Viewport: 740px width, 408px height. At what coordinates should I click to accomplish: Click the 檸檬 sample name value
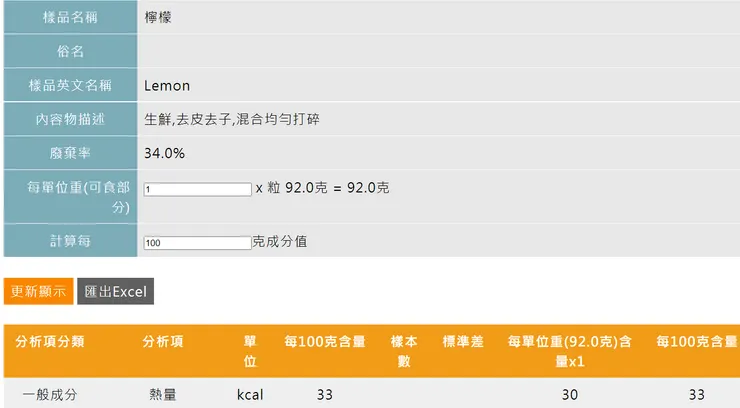tap(158, 17)
